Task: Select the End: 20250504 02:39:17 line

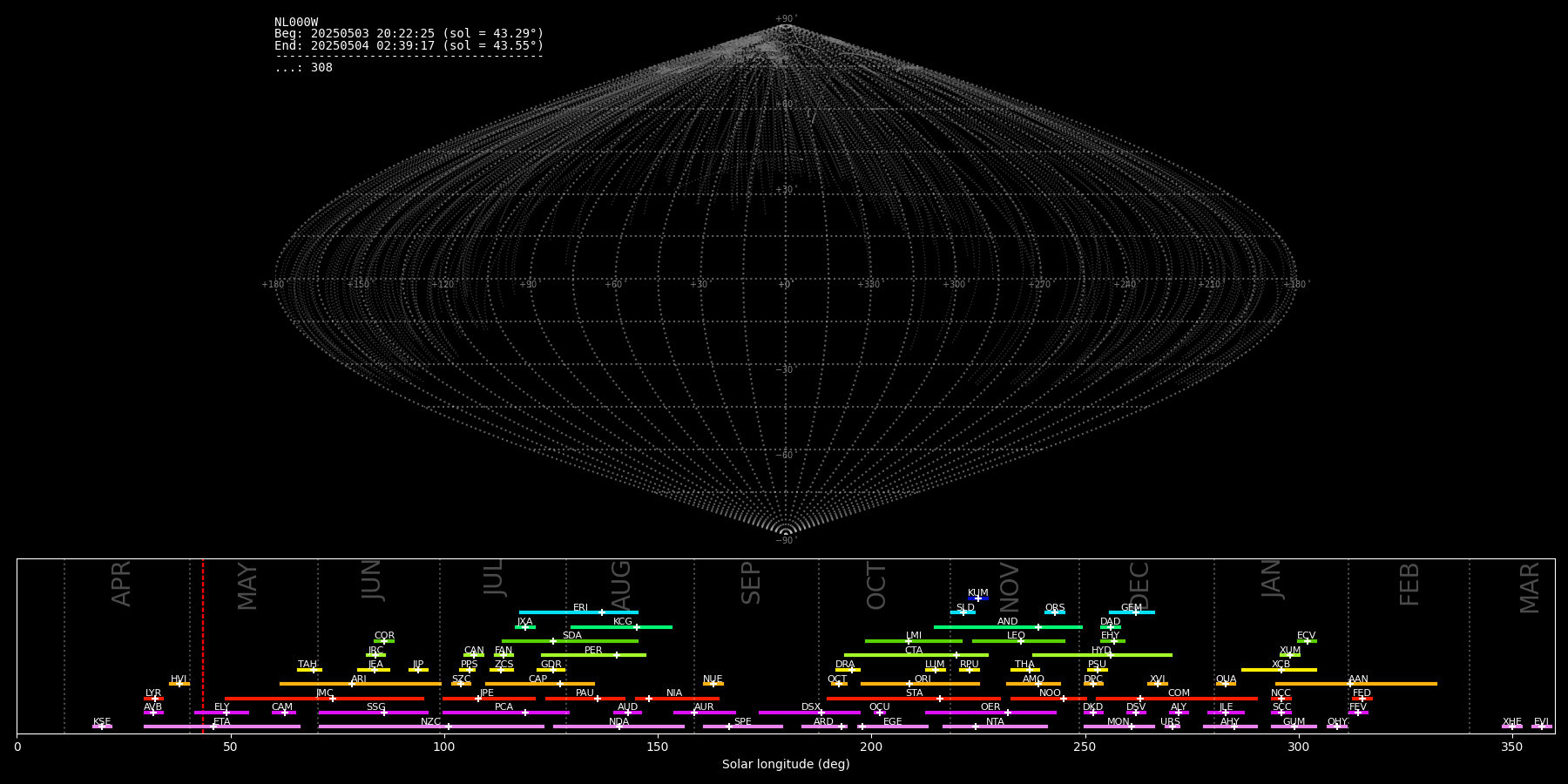Action: point(409,45)
